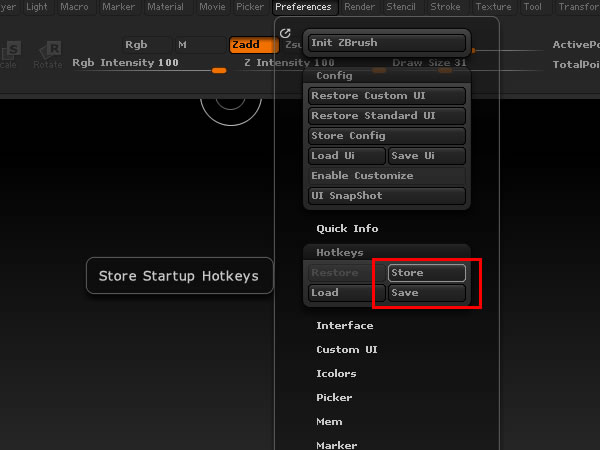Image resolution: width=600 pixels, height=450 pixels.
Task: Expand the Interface section
Action: 345,326
